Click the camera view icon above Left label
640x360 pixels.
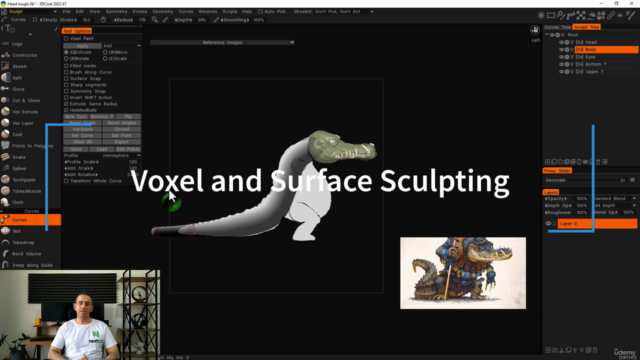(535, 30)
